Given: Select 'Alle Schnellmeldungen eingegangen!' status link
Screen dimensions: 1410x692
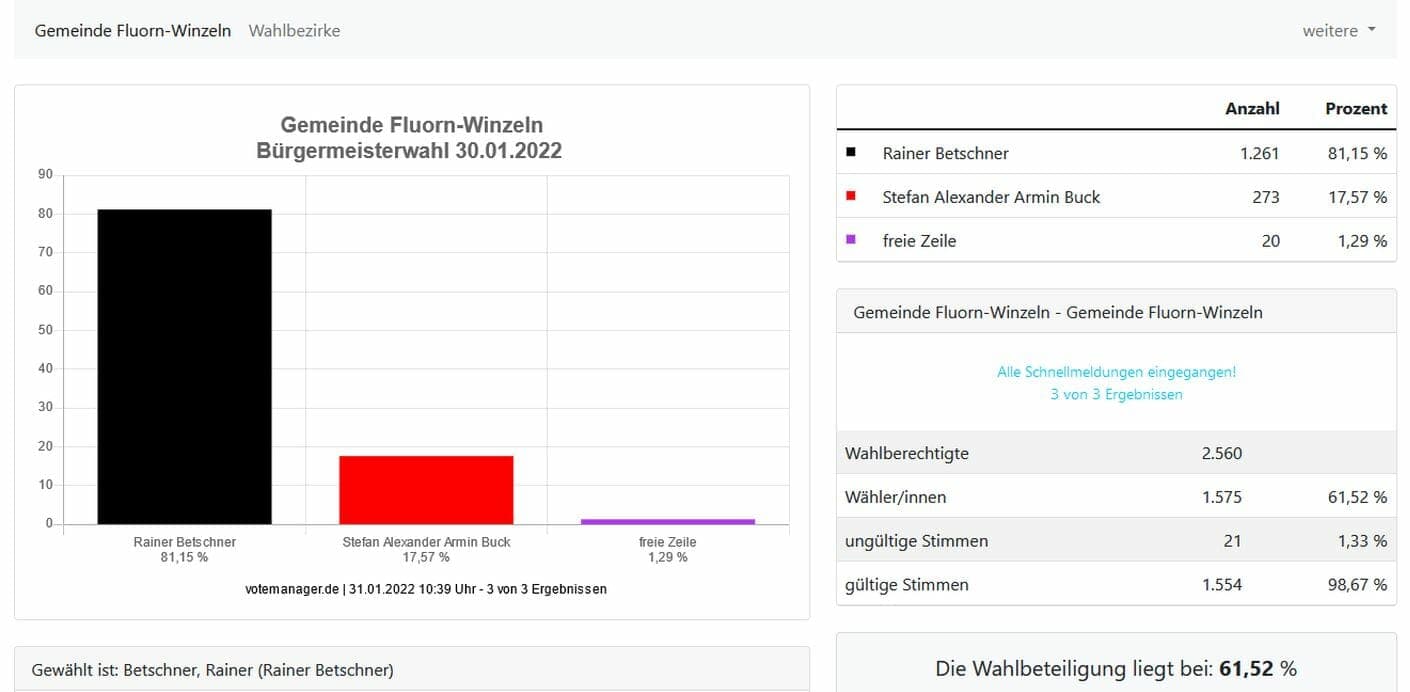Looking at the screenshot, I should click(1116, 372).
